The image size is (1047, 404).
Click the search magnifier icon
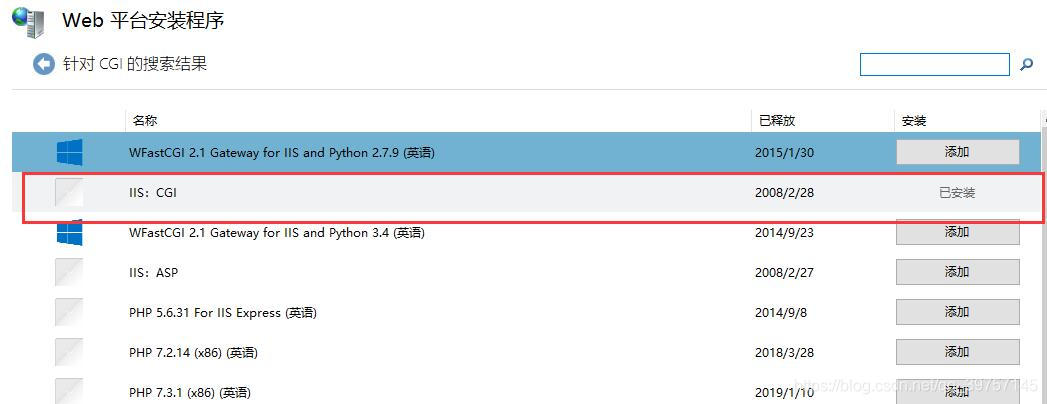click(x=1026, y=65)
